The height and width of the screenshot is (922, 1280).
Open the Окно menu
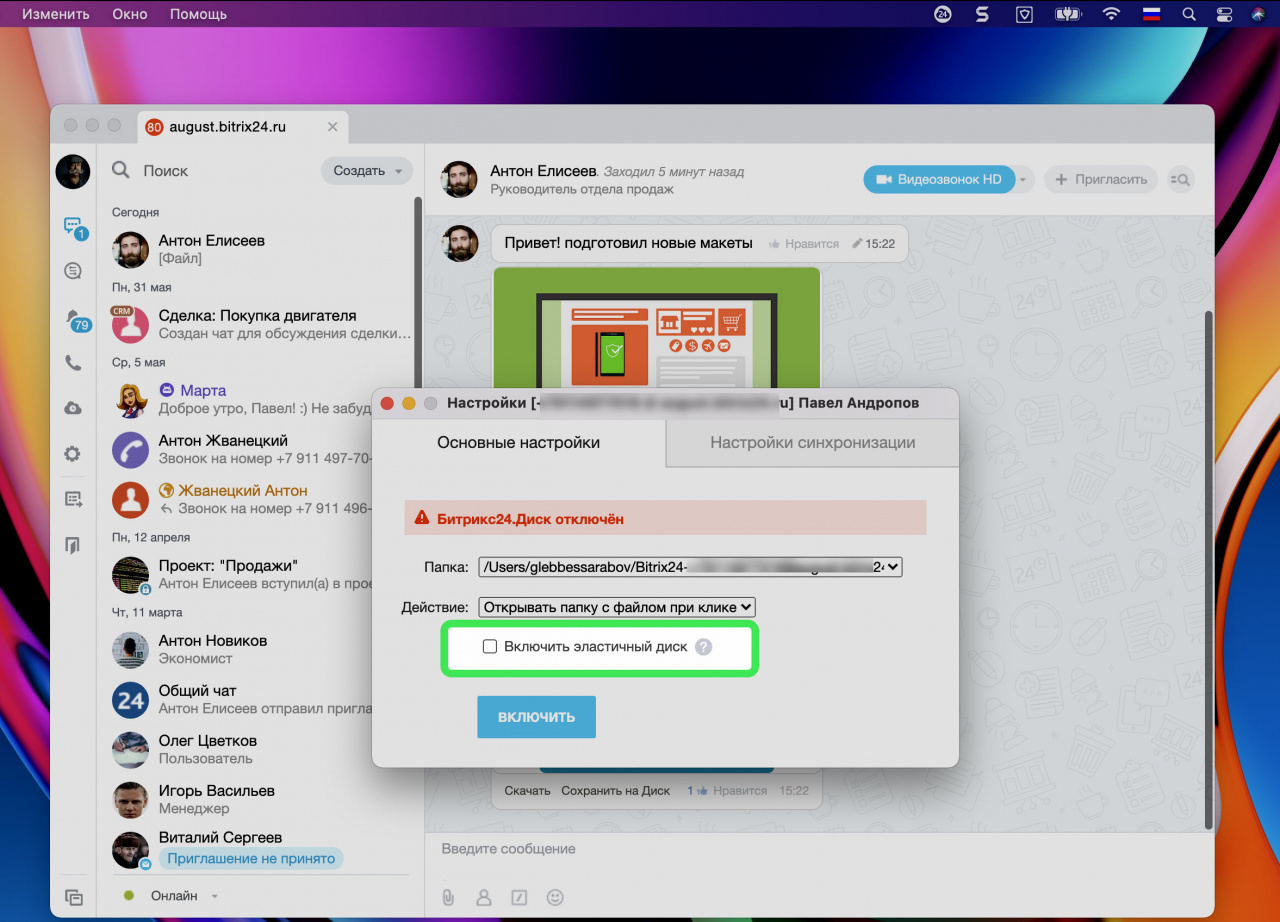click(130, 14)
